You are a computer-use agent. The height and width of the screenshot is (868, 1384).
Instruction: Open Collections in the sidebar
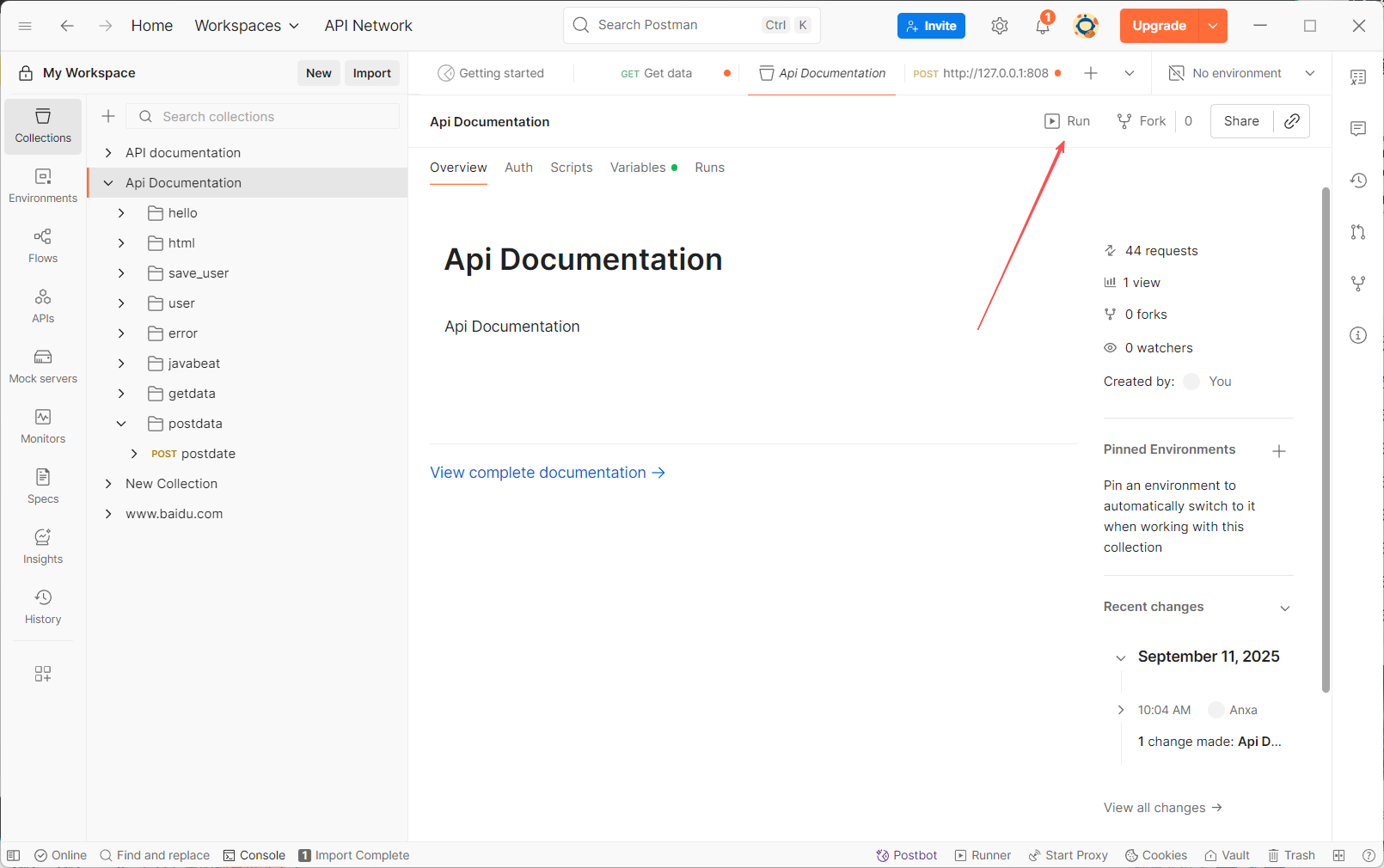coord(43,126)
